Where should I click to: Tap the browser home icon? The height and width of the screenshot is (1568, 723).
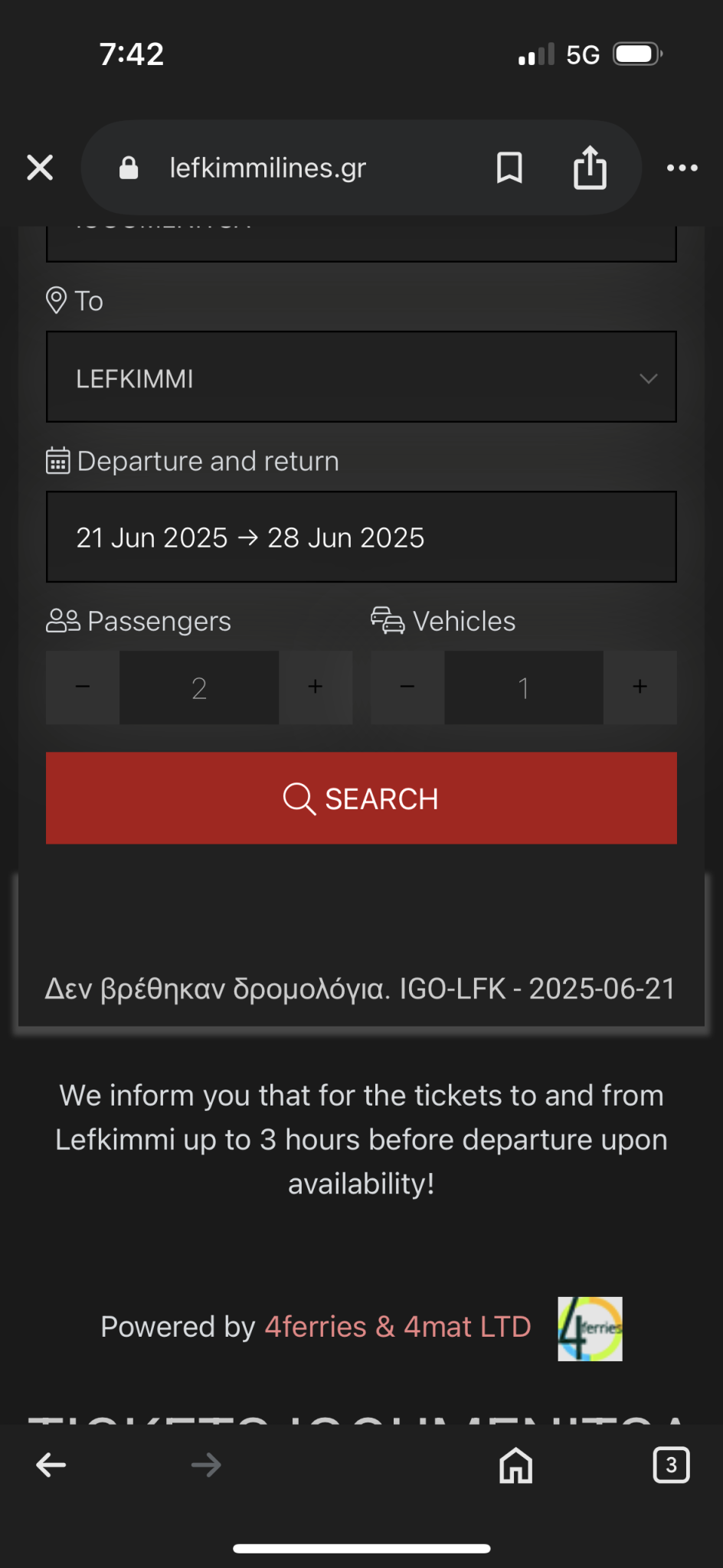point(515,1465)
